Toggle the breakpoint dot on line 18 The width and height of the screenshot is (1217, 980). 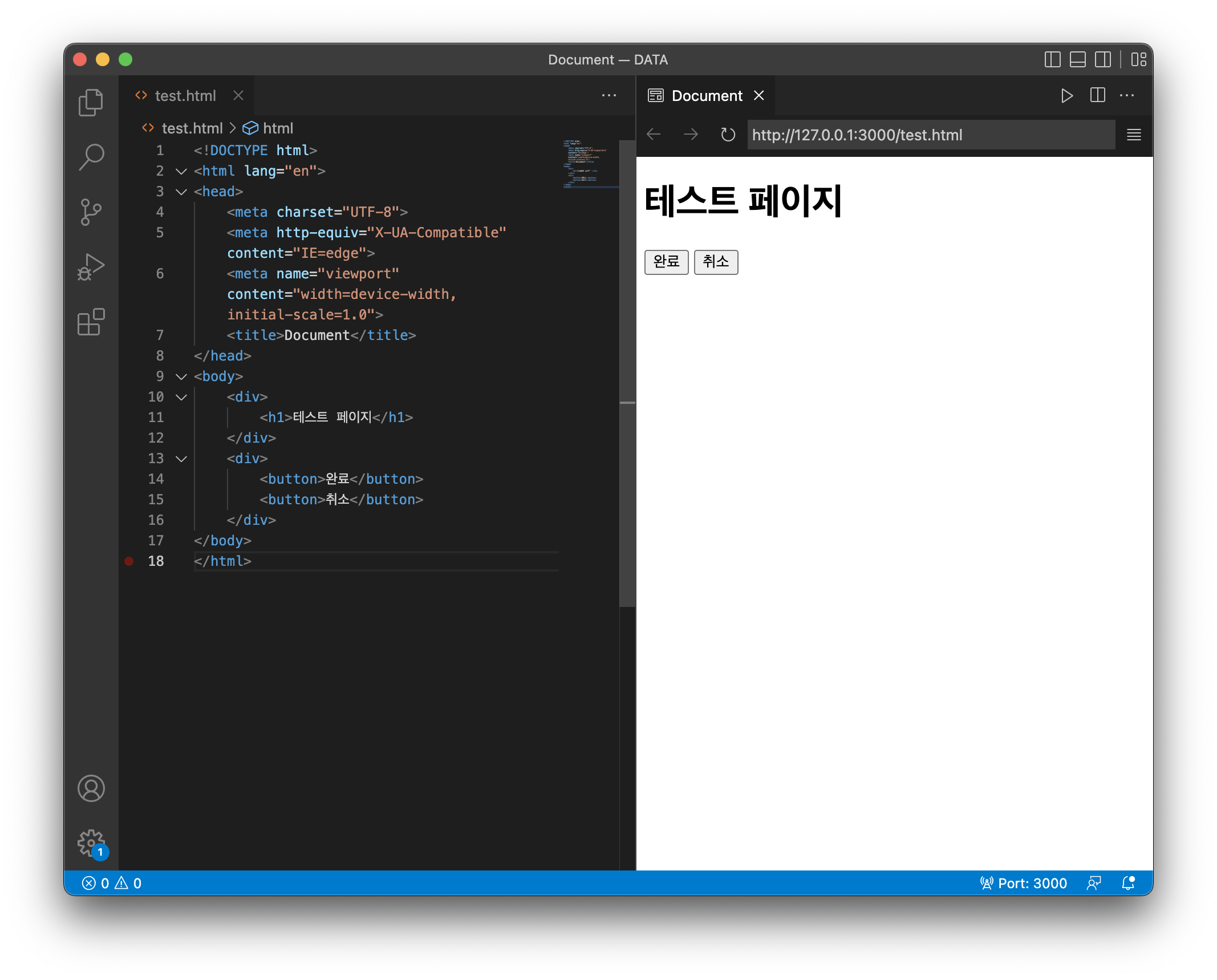(128, 561)
